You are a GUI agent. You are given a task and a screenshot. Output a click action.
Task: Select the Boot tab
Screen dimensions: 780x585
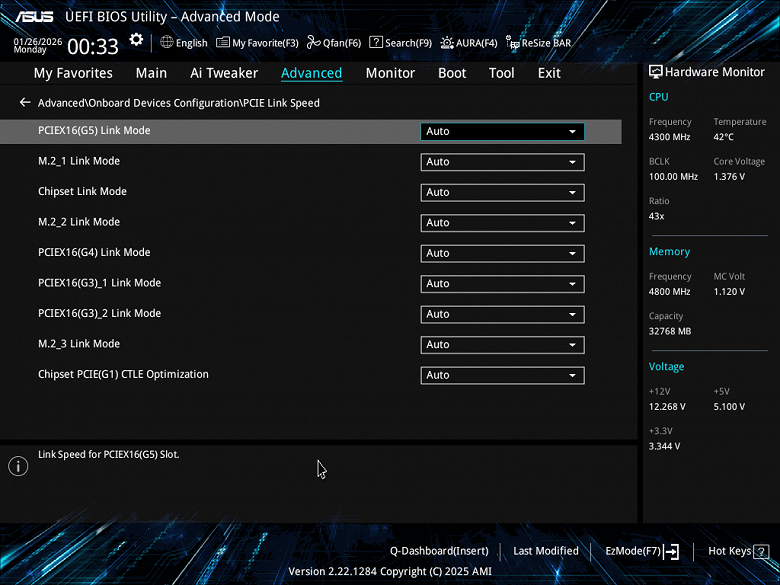click(x=452, y=73)
